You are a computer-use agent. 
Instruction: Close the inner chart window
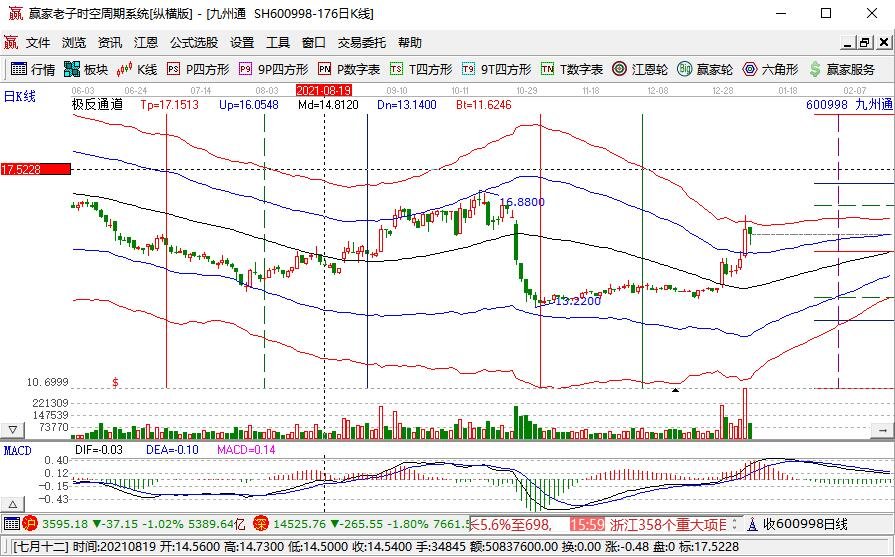[x=884, y=42]
